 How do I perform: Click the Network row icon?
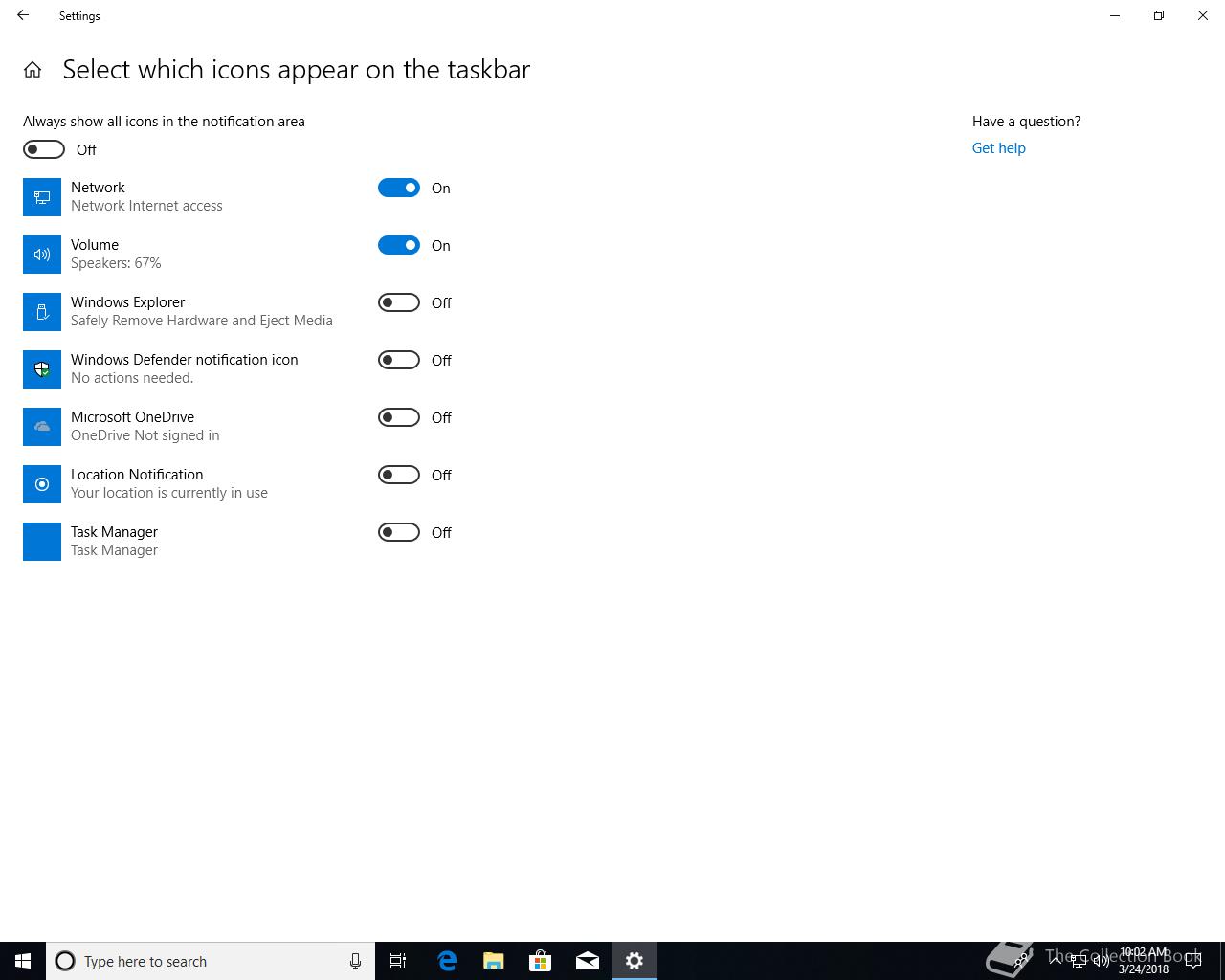pyautogui.click(x=42, y=197)
